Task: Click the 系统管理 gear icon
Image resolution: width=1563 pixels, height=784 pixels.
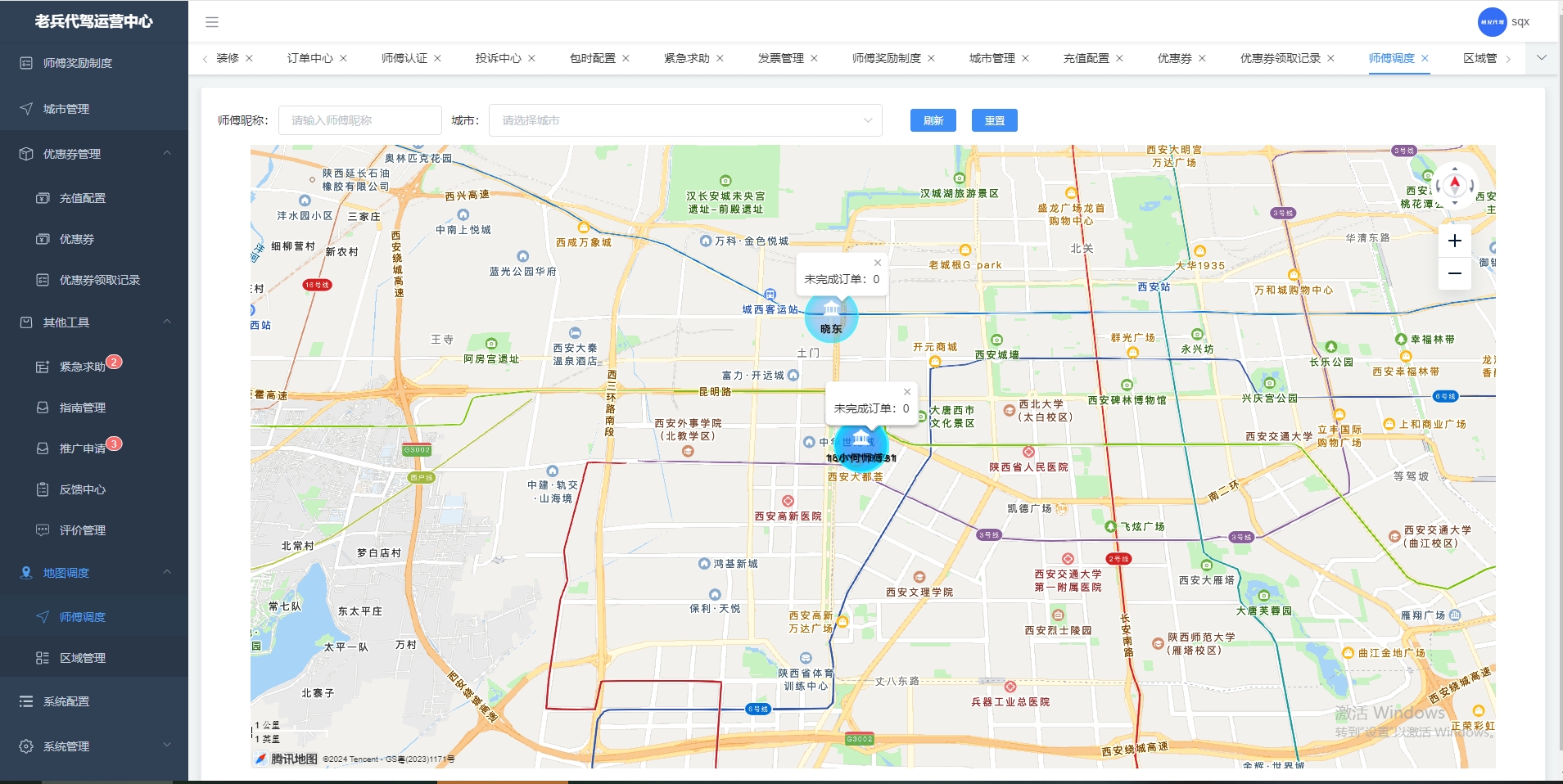Action: 26,746
